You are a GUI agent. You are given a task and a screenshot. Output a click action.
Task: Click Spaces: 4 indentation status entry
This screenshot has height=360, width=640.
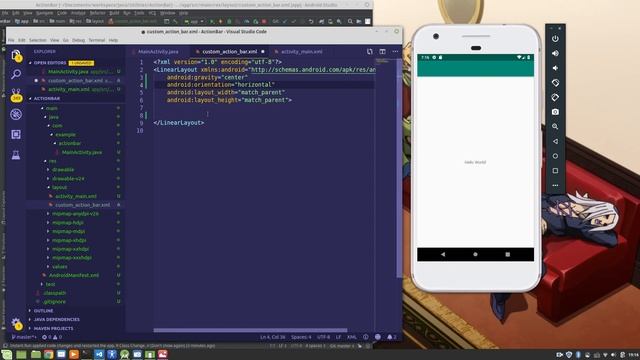click(x=301, y=337)
